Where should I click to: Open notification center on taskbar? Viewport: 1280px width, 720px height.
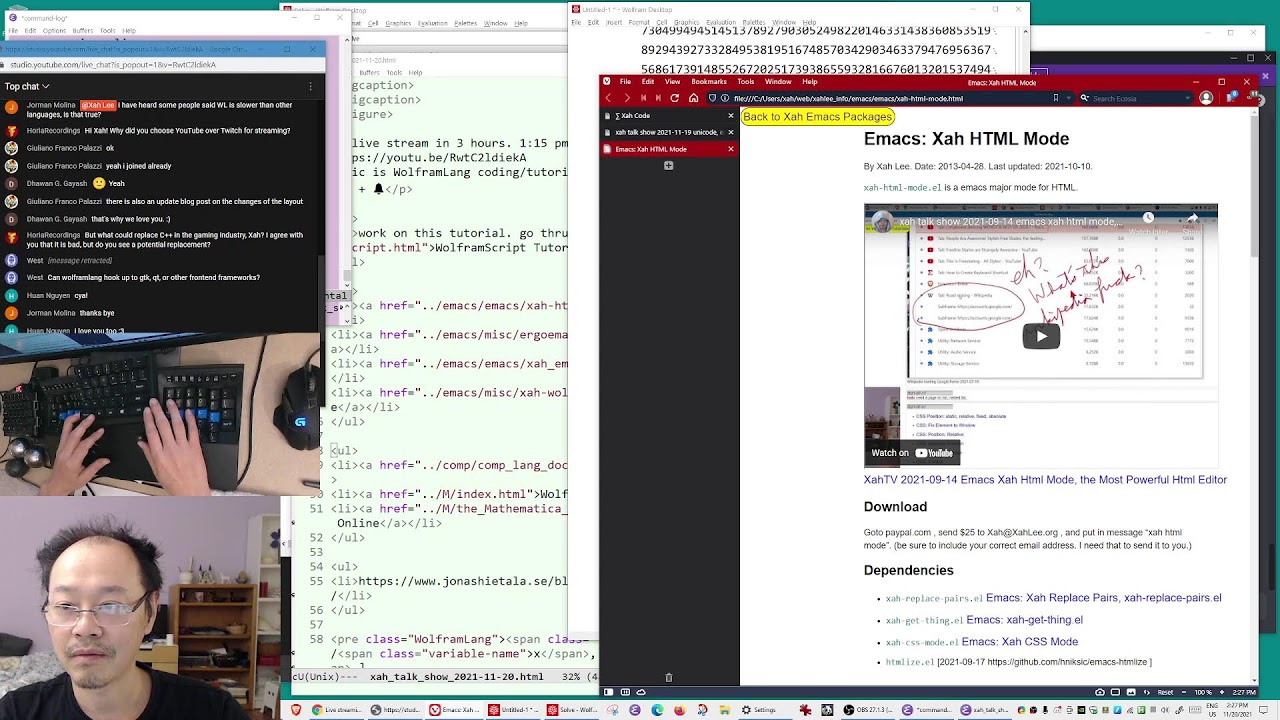(x=1263, y=710)
